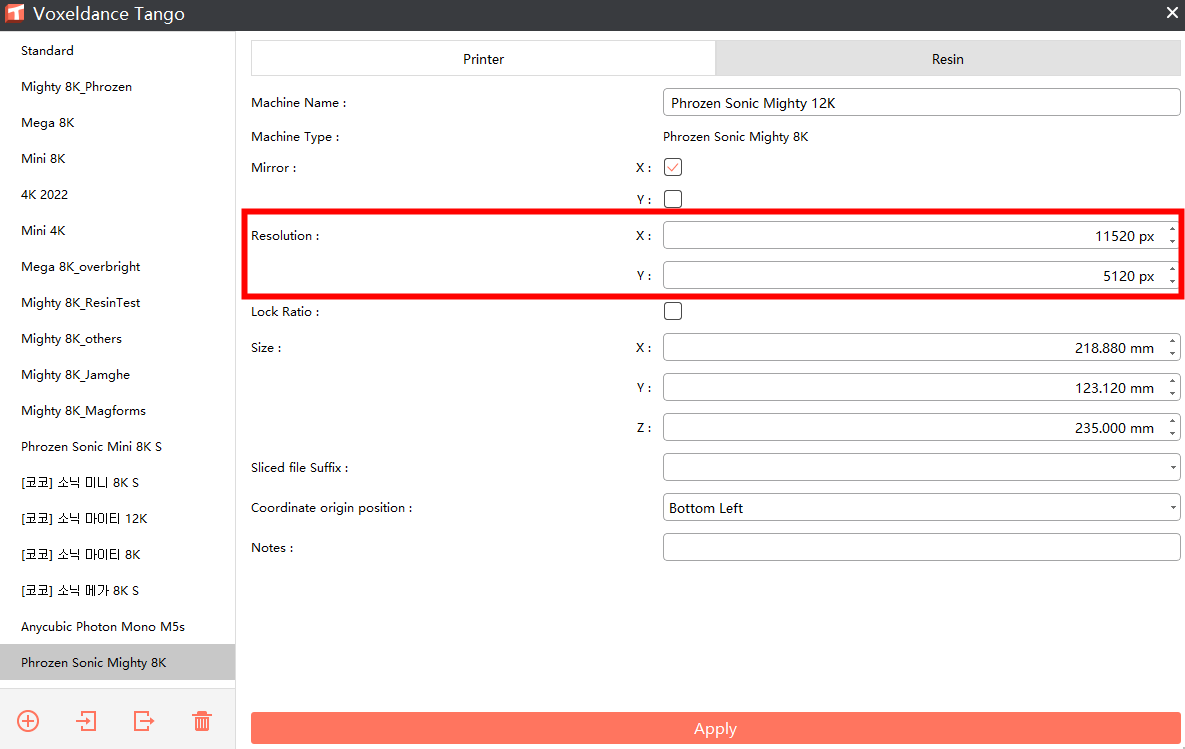Toggle the Mirror X checkbox
Image resolution: width=1185 pixels, height=749 pixels.
click(673, 167)
